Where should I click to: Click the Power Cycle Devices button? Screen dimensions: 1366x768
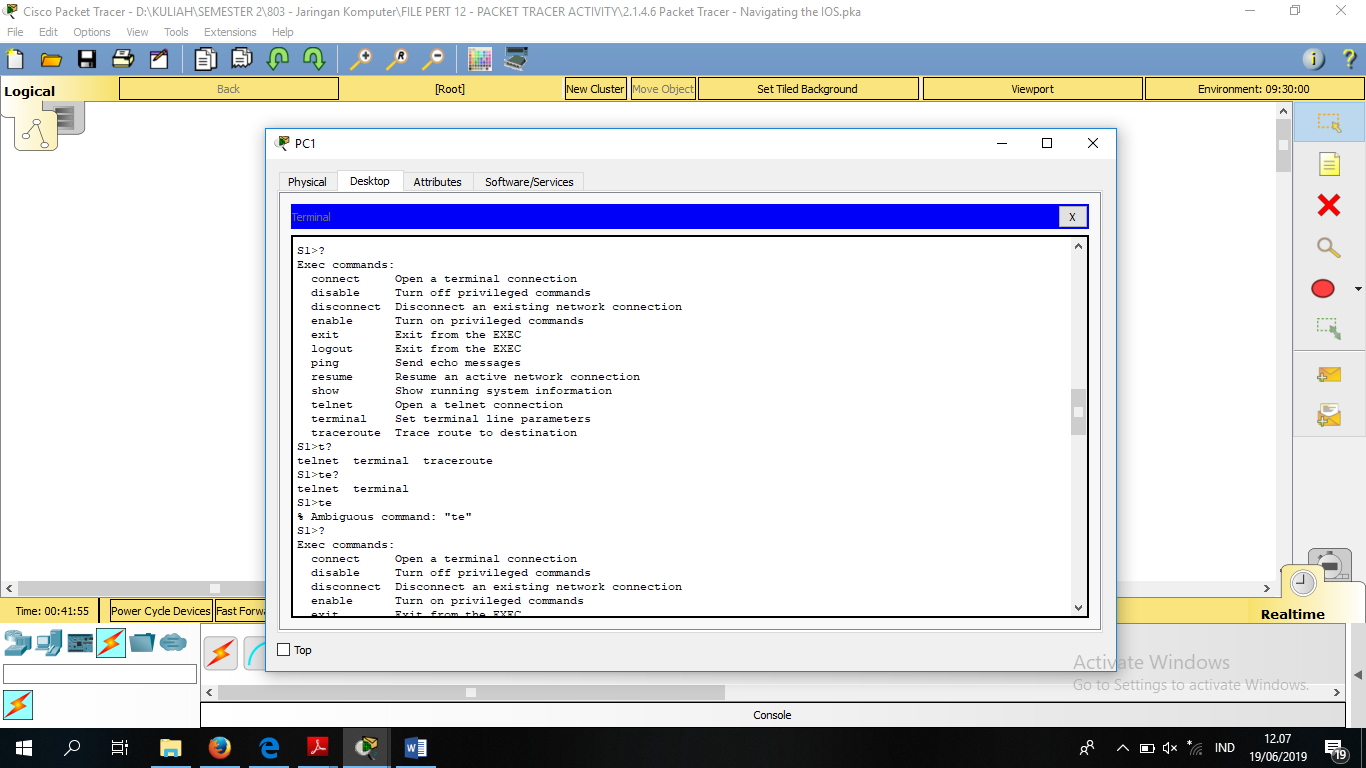161,611
